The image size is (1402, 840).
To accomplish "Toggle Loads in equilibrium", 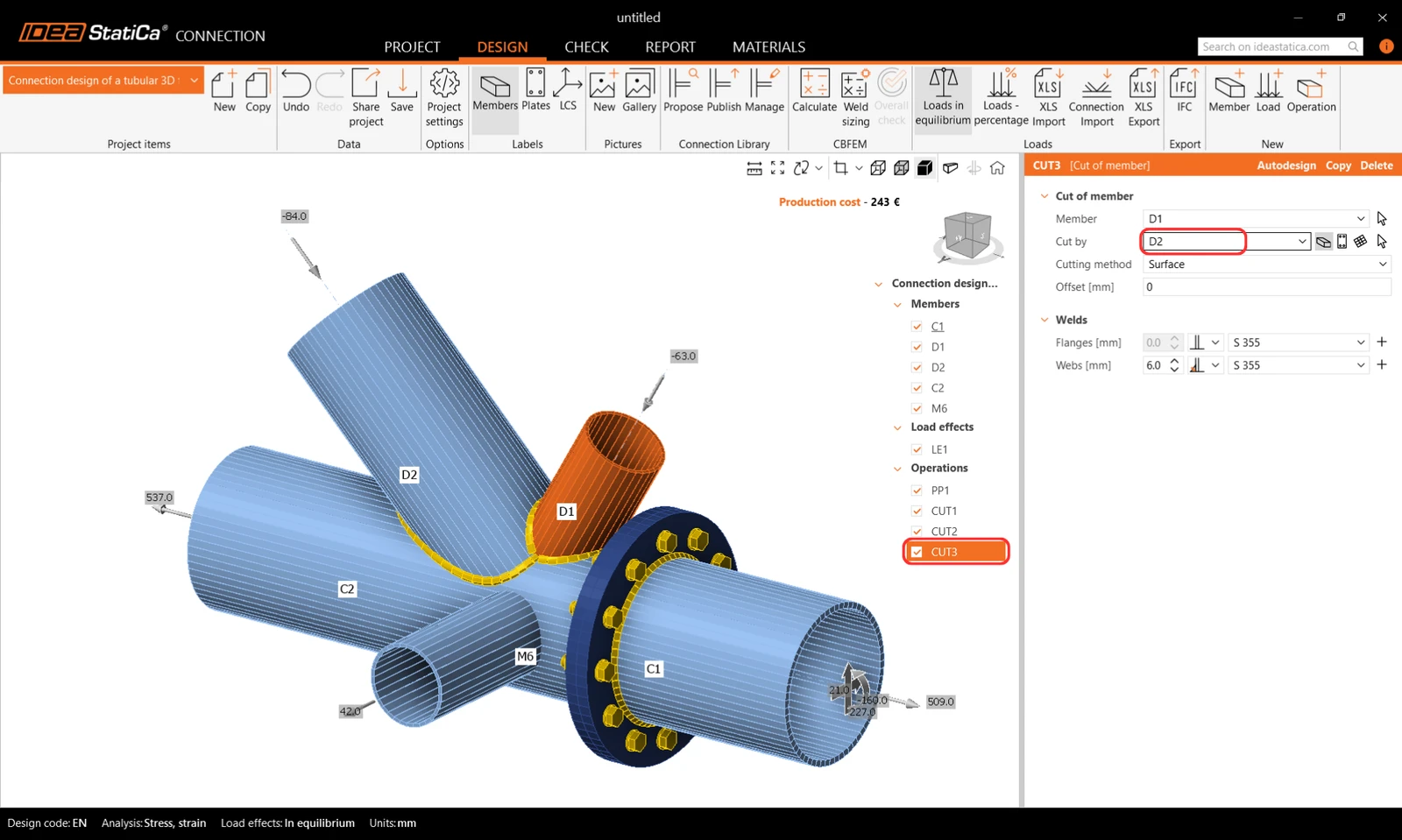I will coord(943,98).
